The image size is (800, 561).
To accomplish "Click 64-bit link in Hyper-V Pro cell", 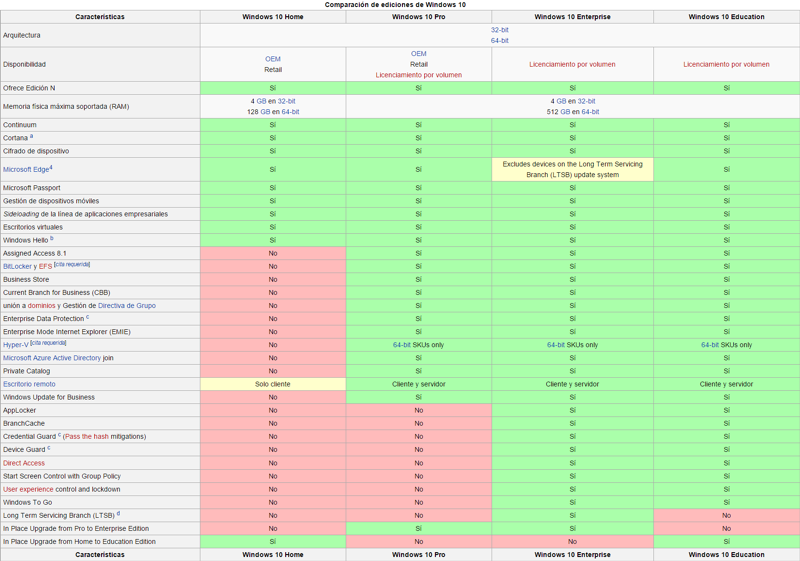I will [x=402, y=345].
